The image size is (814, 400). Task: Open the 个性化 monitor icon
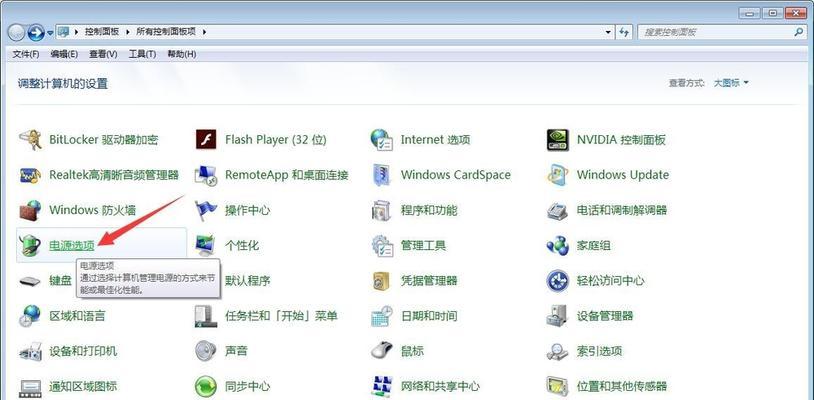pyautogui.click(x=206, y=245)
